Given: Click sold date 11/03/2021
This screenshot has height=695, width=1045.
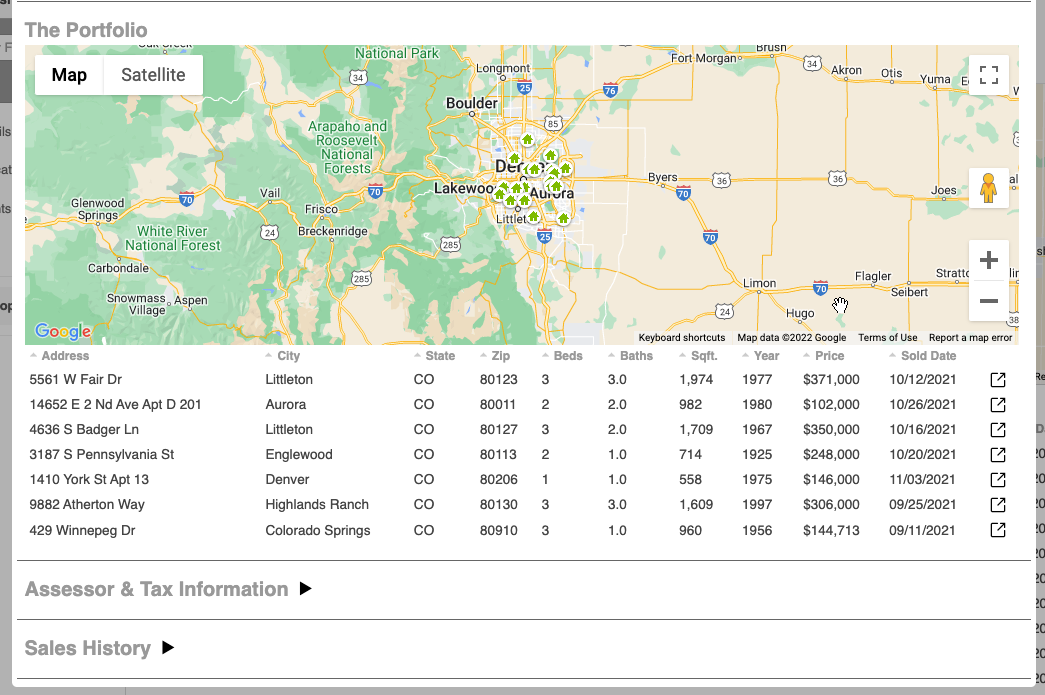Looking at the screenshot, I should [x=922, y=480].
